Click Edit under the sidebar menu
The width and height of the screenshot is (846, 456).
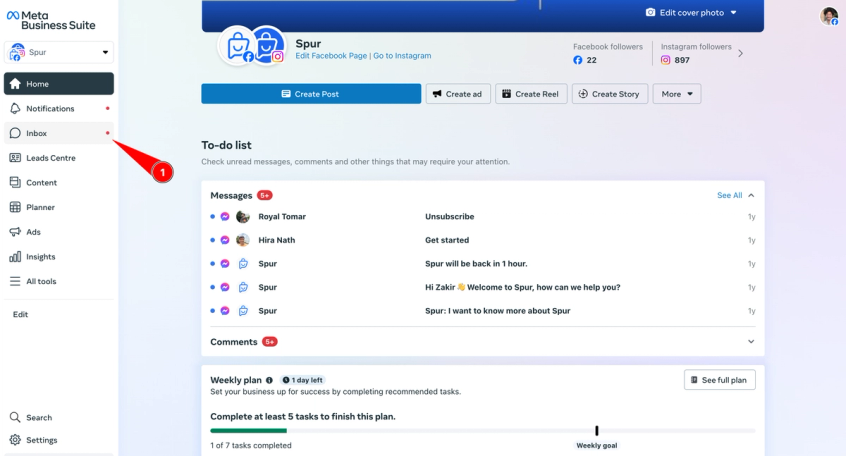click(x=21, y=315)
